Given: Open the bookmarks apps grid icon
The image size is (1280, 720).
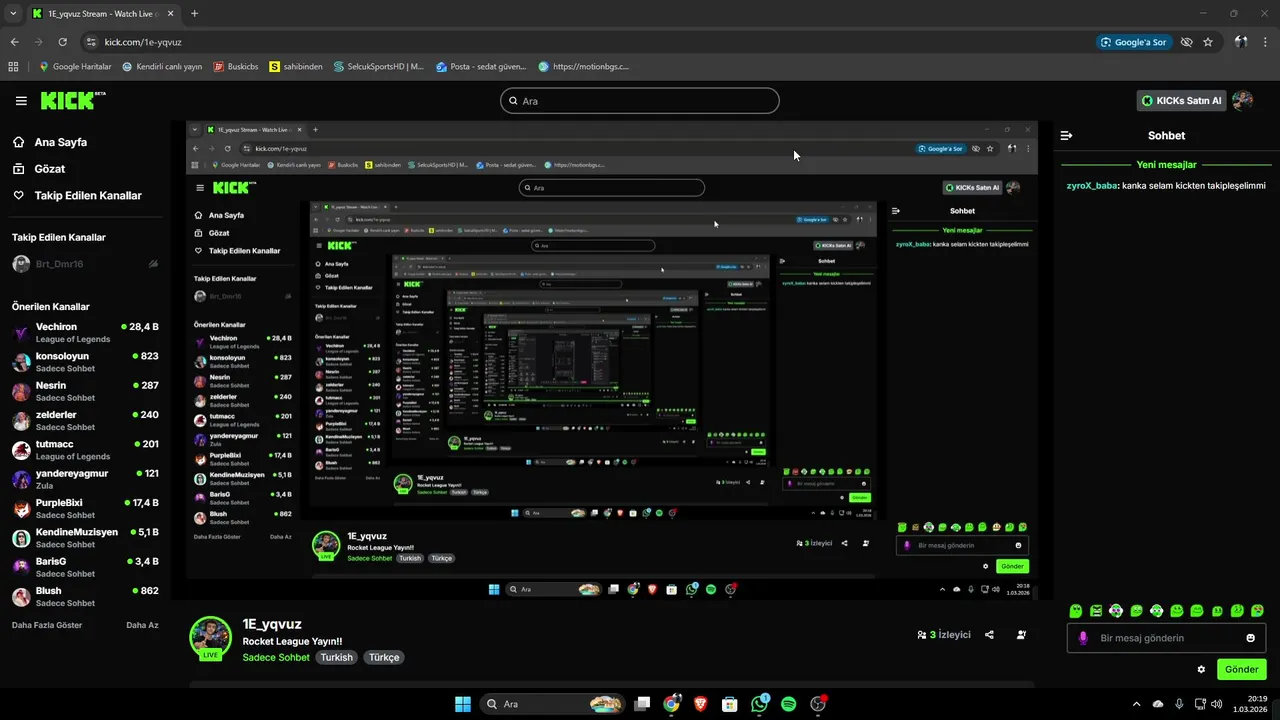Looking at the screenshot, I should point(13,67).
